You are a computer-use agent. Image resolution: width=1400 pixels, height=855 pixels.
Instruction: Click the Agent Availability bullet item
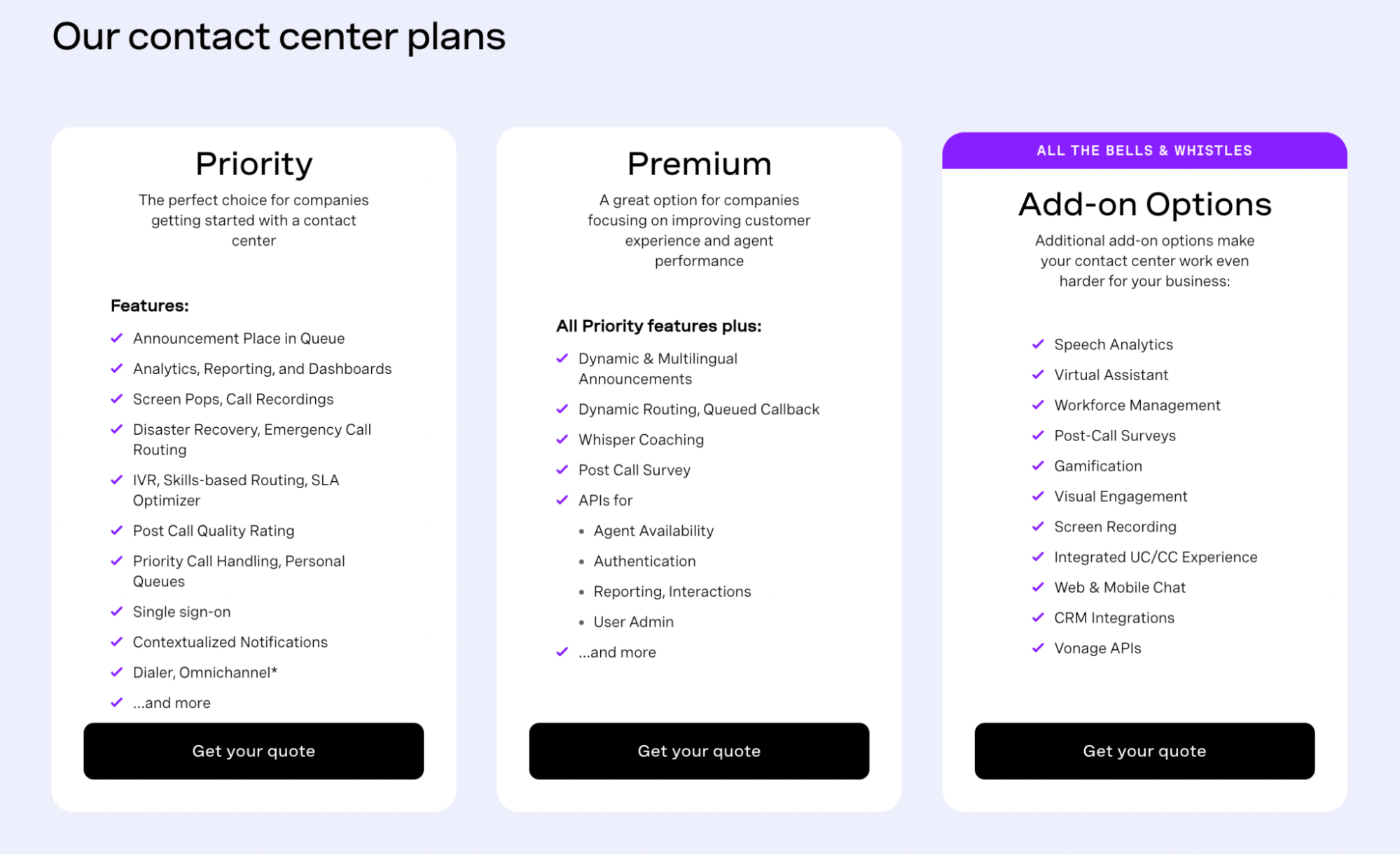point(653,531)
